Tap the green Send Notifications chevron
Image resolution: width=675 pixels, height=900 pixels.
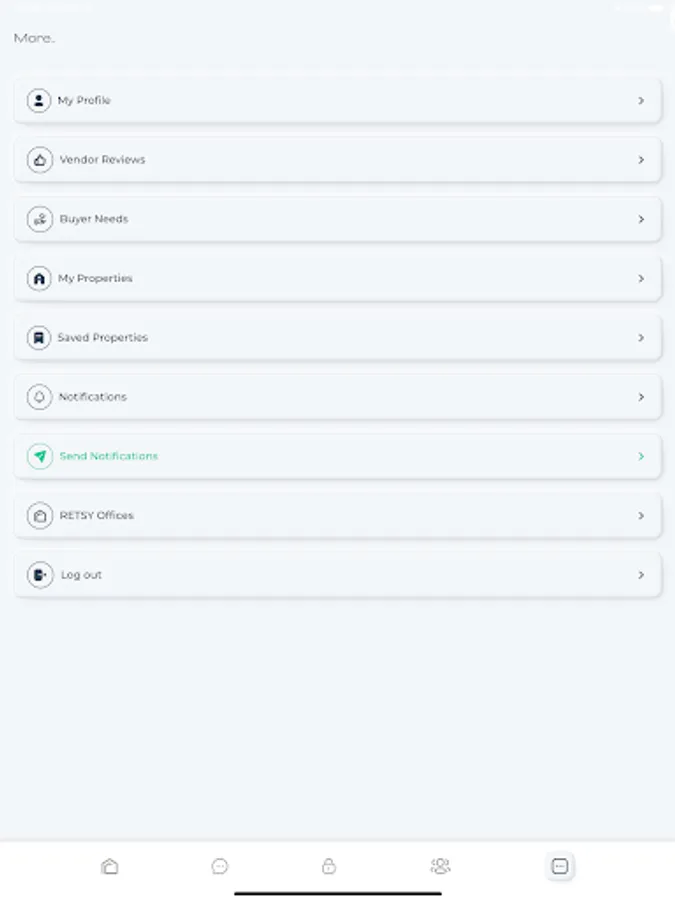pyautogui.click(x=641, y=456)
